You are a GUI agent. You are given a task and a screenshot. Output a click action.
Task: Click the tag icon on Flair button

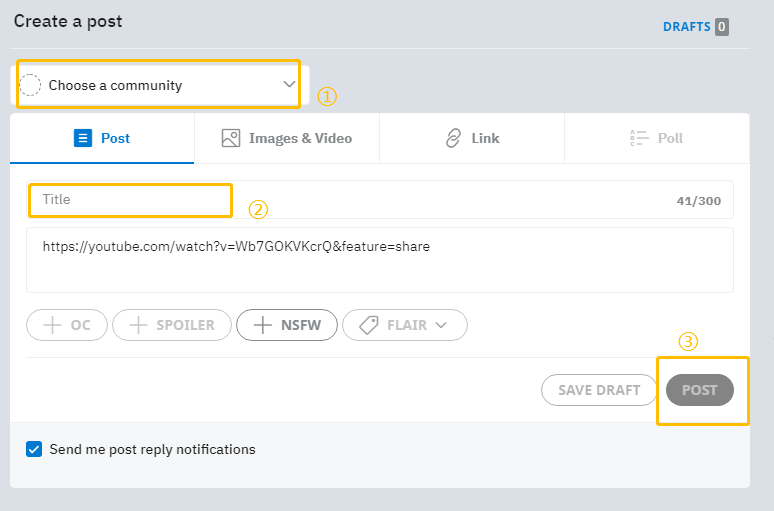[368, 325]
